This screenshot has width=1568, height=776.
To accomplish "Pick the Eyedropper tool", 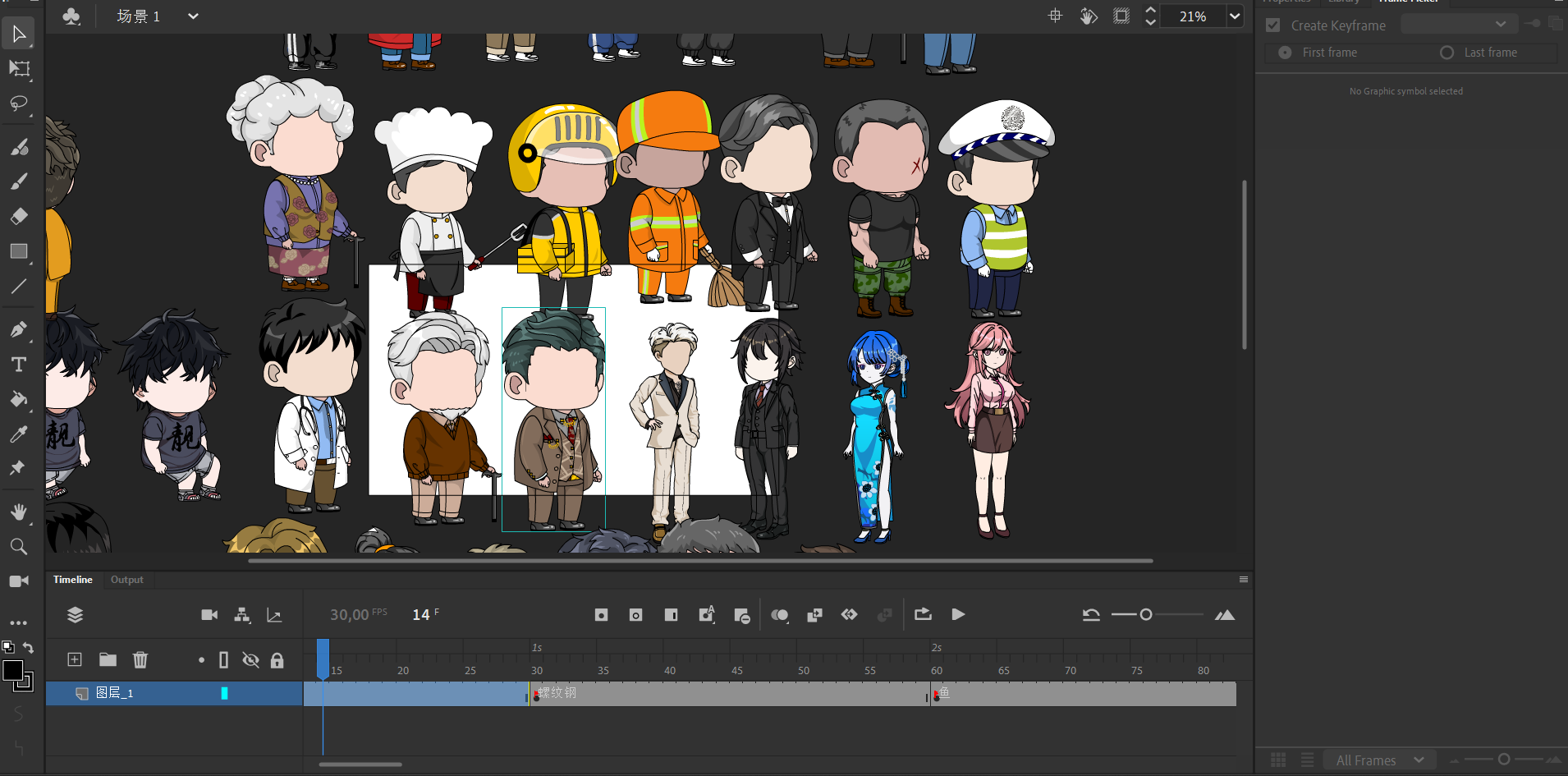I will [19, 434].
